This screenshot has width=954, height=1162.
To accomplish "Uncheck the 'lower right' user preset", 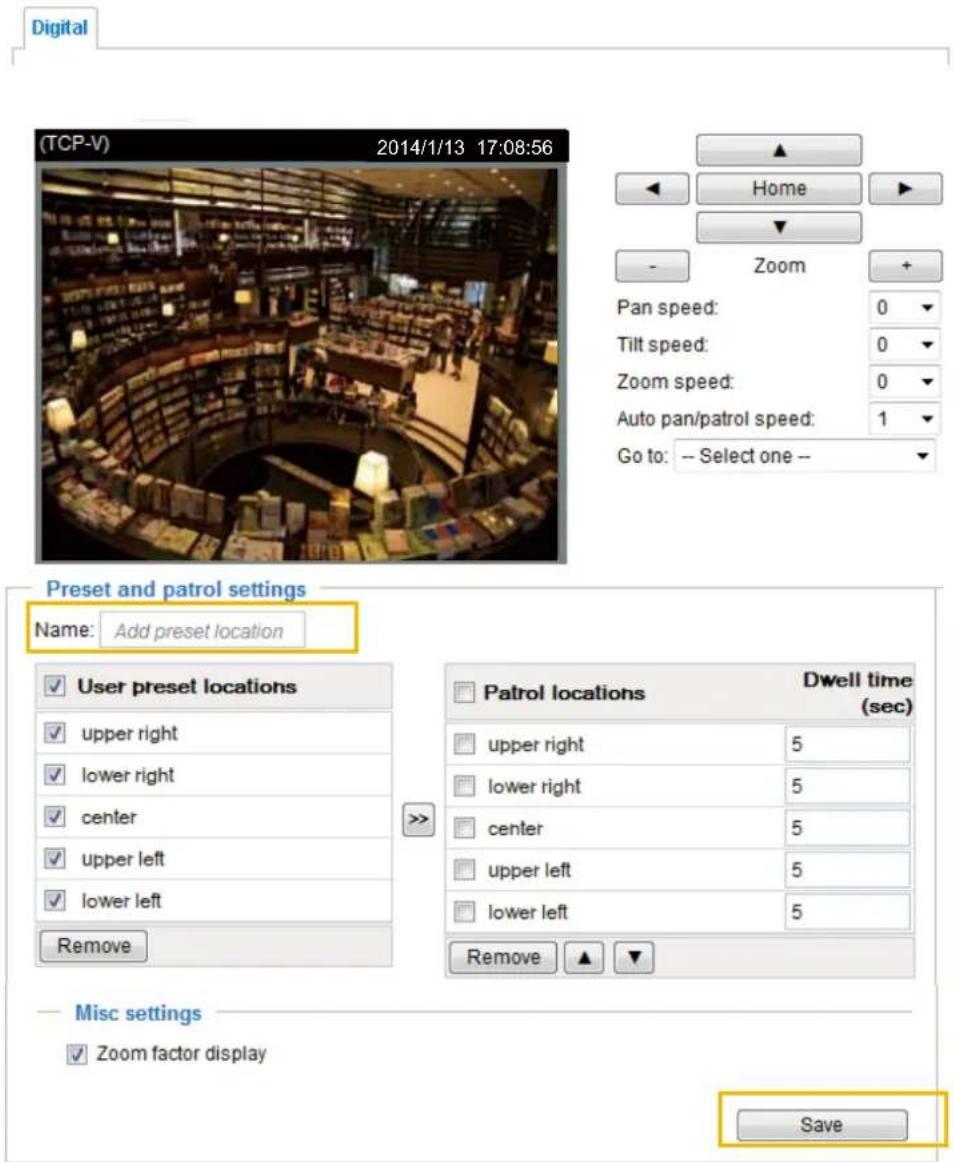I will (54, 775).
